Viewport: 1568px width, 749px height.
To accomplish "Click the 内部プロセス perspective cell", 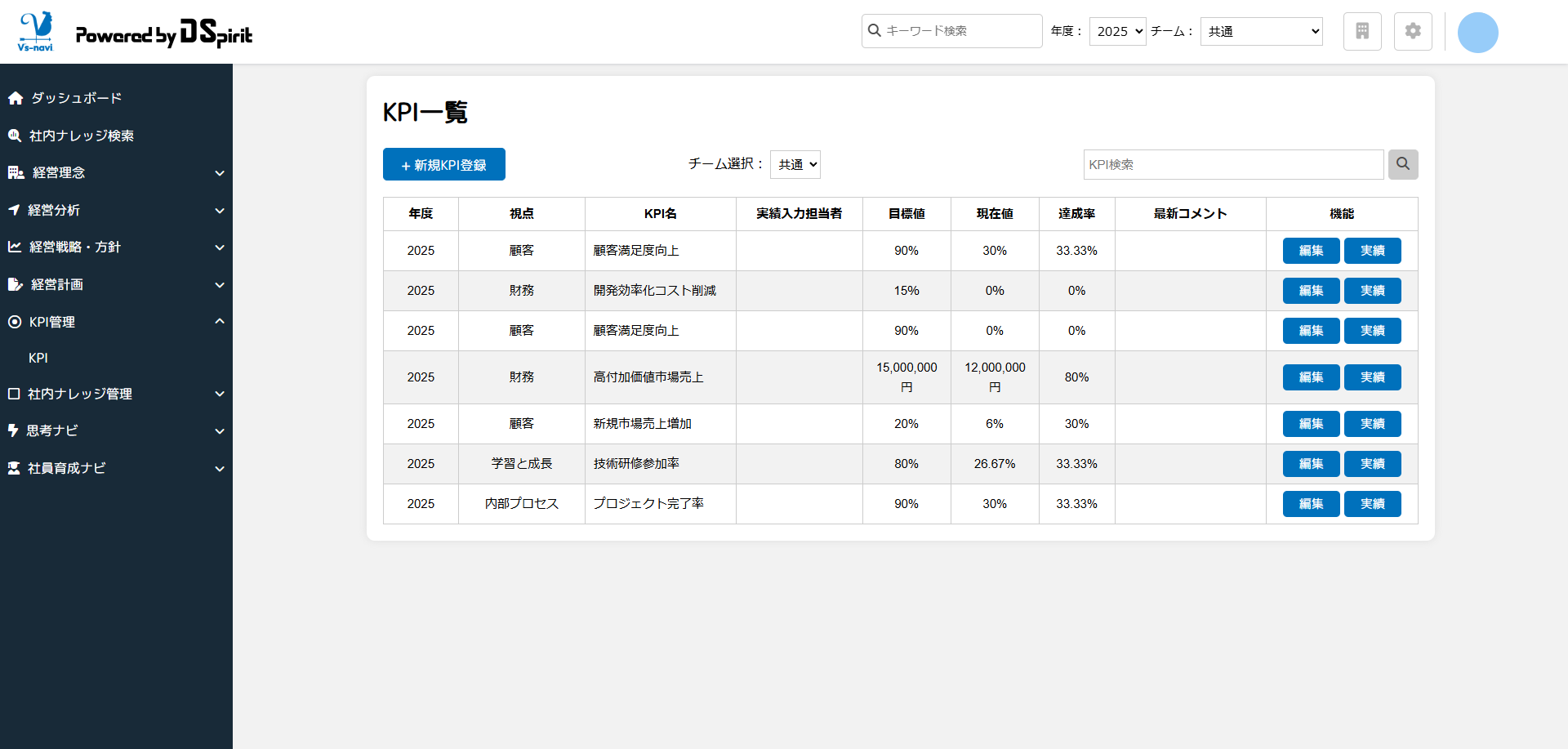I will tap(522, 504).
